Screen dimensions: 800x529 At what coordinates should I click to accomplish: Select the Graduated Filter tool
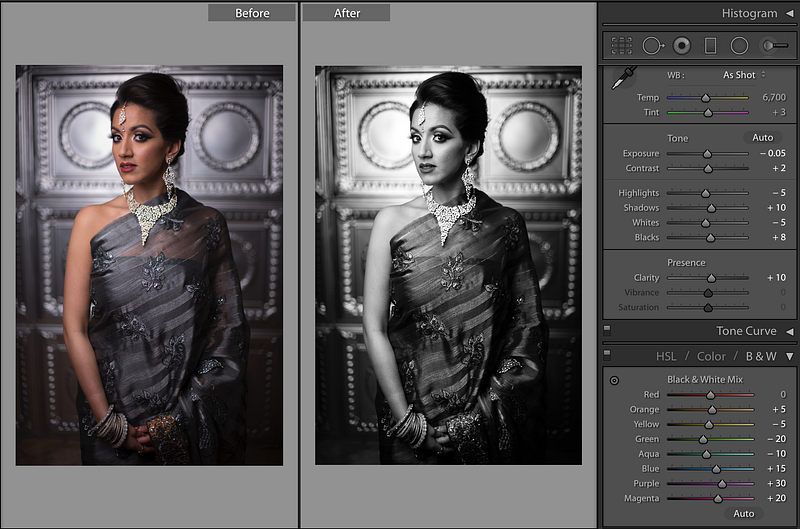click(710, 46)
